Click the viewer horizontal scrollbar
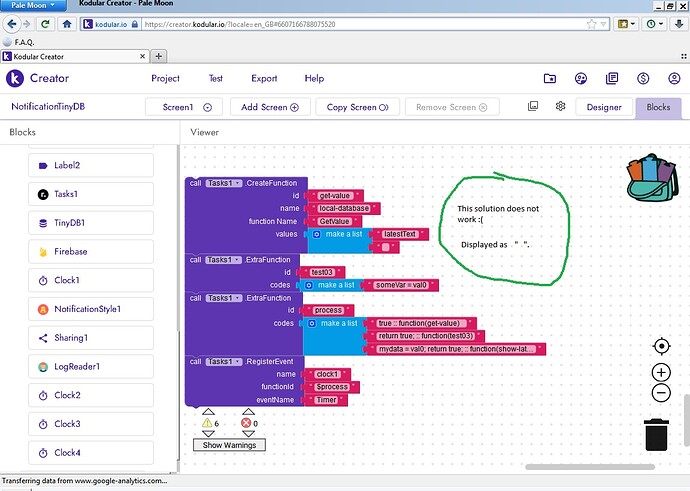 click(590, 467)
